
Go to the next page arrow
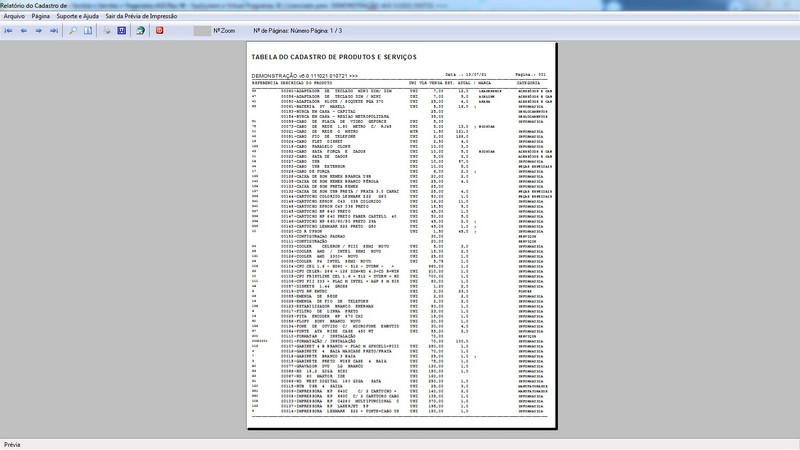38,31
